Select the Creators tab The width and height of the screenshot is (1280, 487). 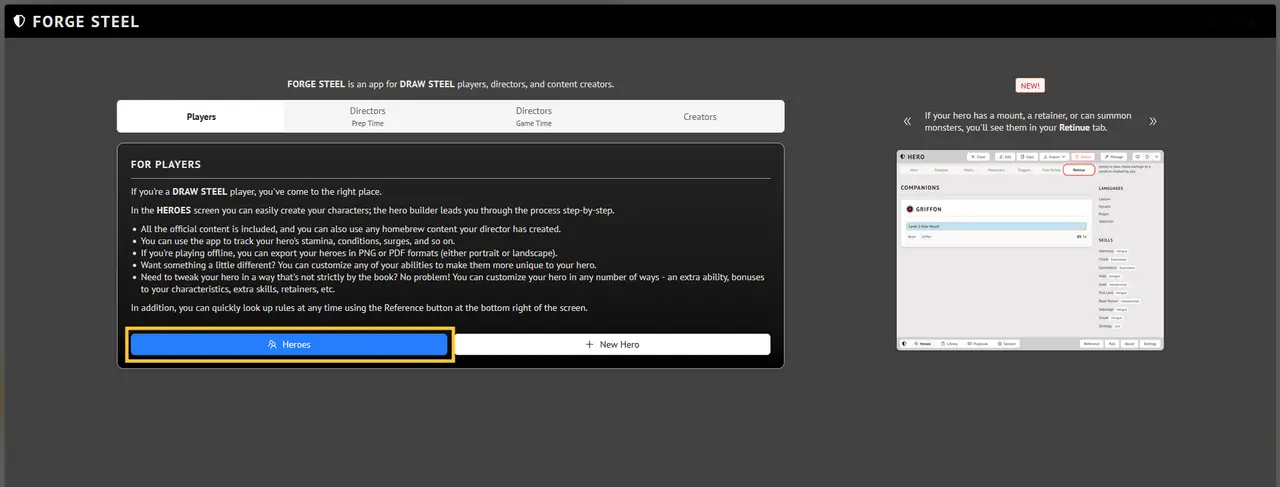(x=700, y=117)
